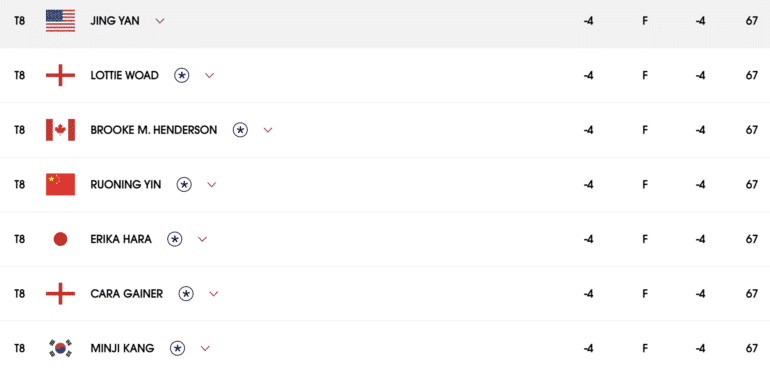Toggle the favorite star for Erika Hara
The image size is (770, 372).
click(x=175, y=239)
